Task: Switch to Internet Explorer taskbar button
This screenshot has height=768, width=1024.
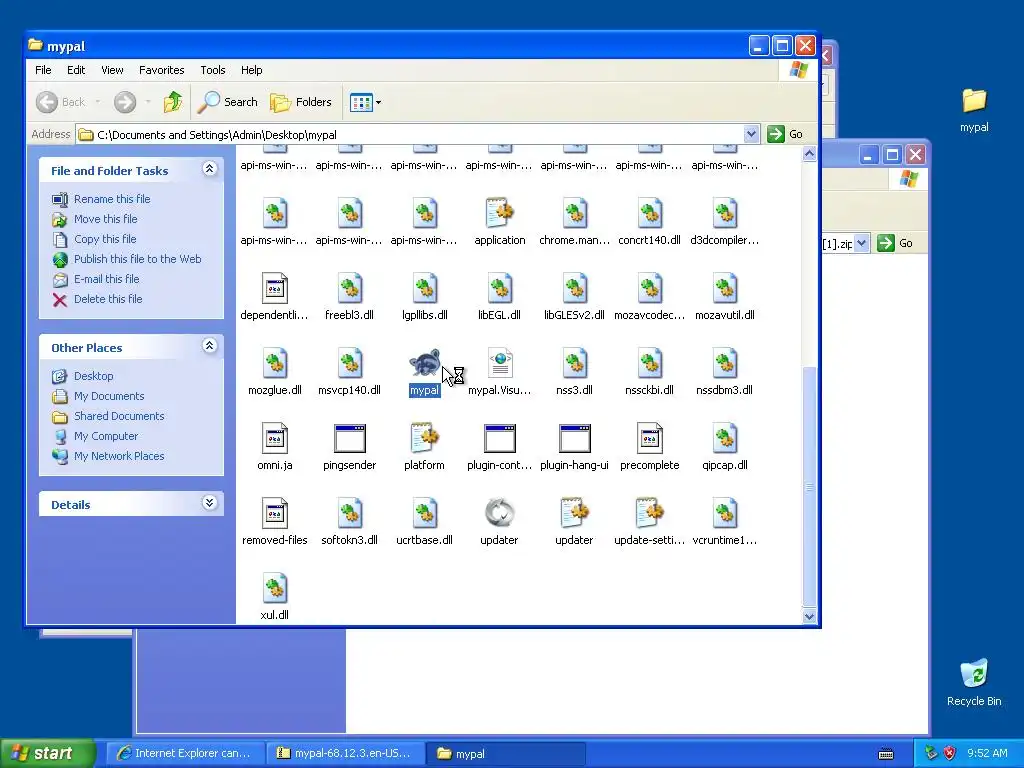Action: click(x=185, y=753)
